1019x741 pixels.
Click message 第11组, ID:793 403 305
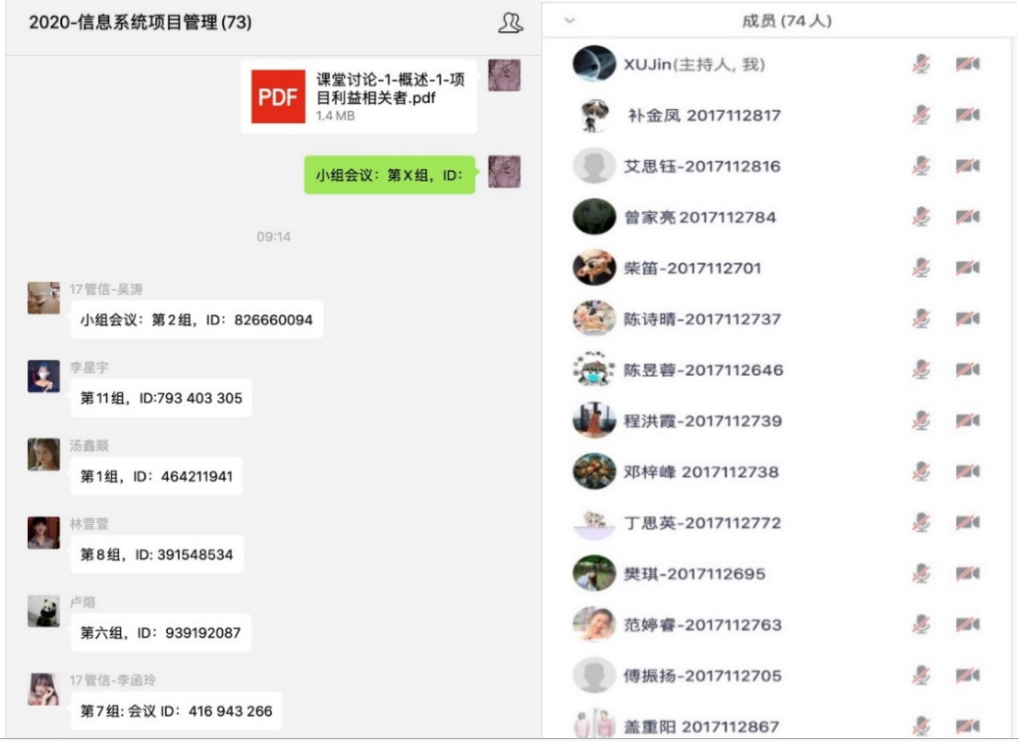coord(161,398)
